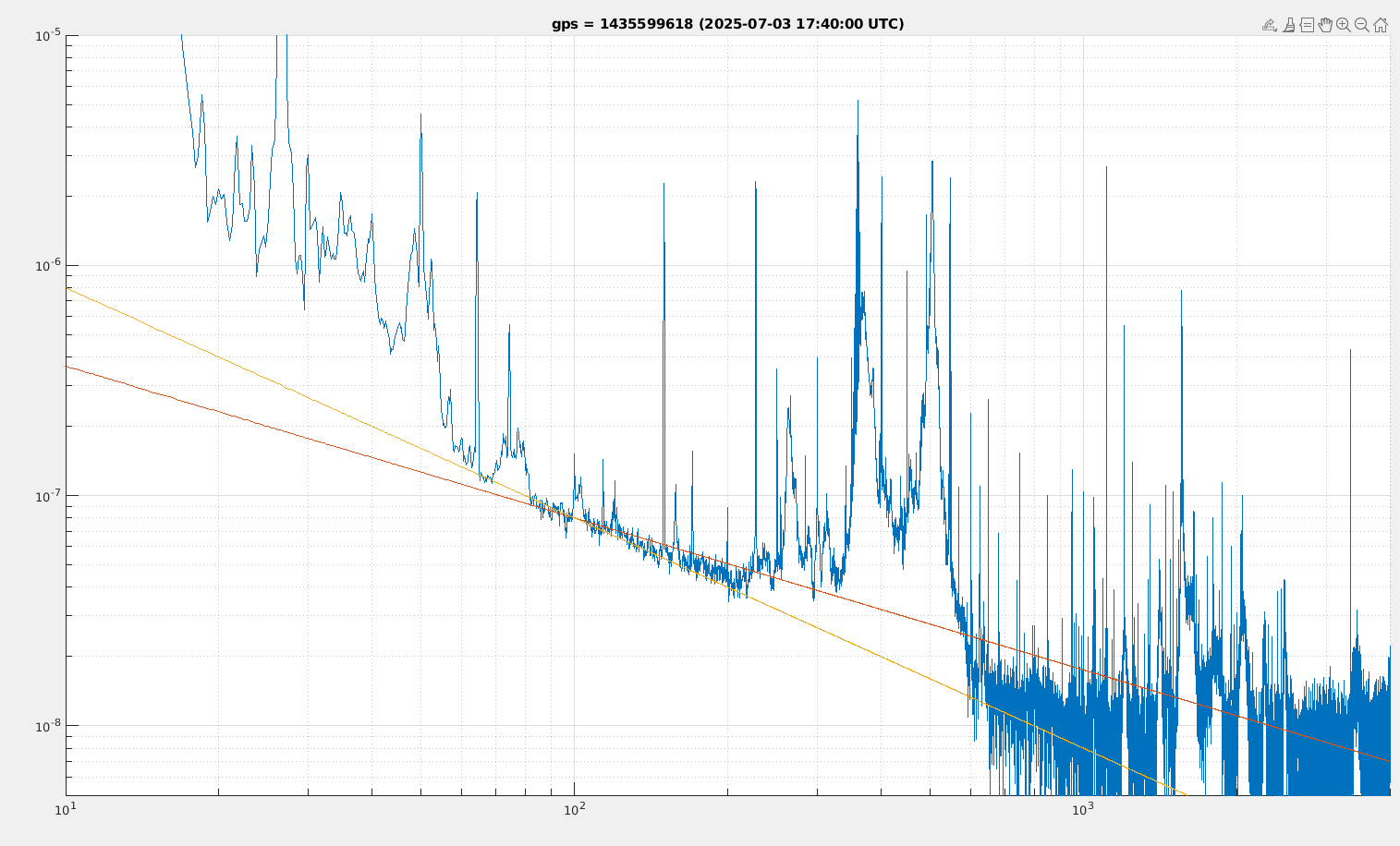Select the pan hand tool
The width and height of the screenshot is (1400, 846).
click(x=1325, y=25)
